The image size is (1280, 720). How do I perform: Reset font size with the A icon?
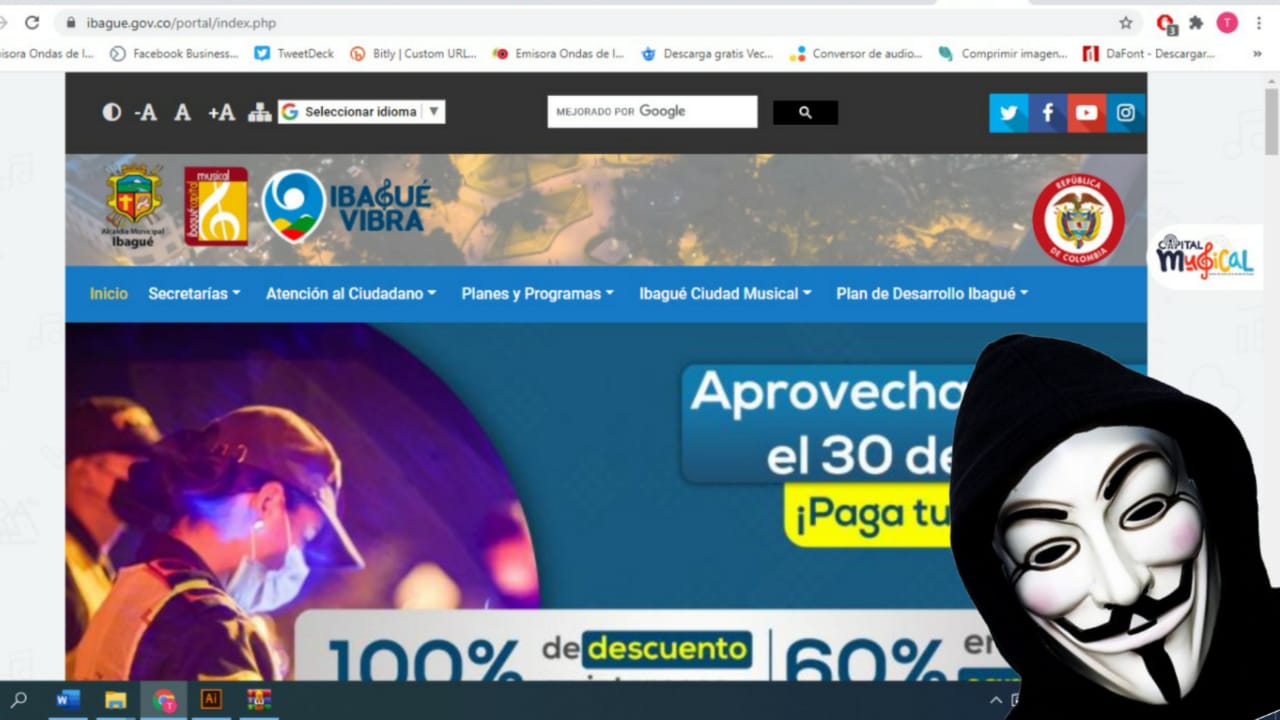[x=182, y=112]
